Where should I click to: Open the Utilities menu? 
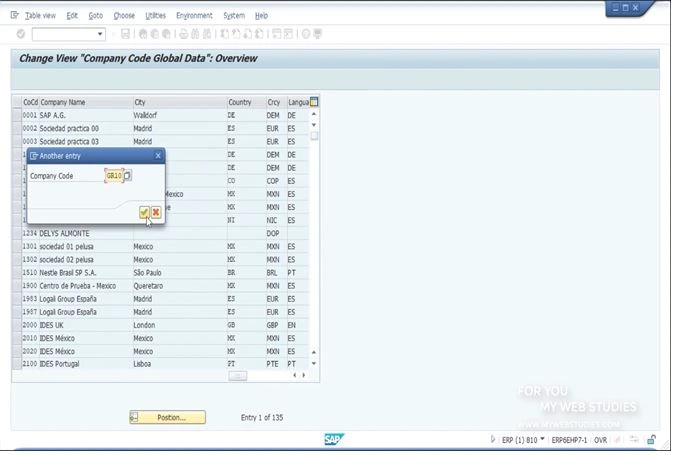pos(155,15)
